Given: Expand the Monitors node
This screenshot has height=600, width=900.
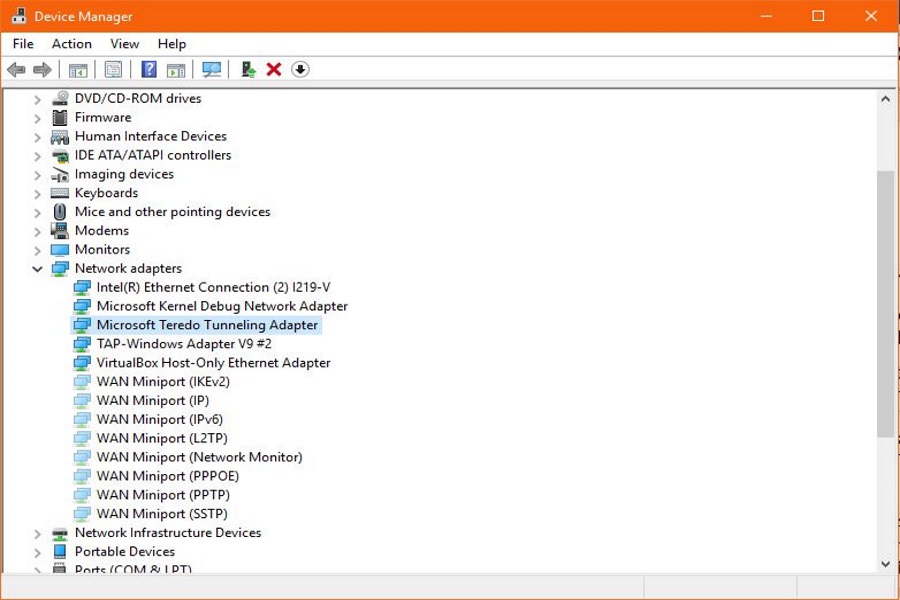Looking at the screenshot, I should click(x=37, y=251).
